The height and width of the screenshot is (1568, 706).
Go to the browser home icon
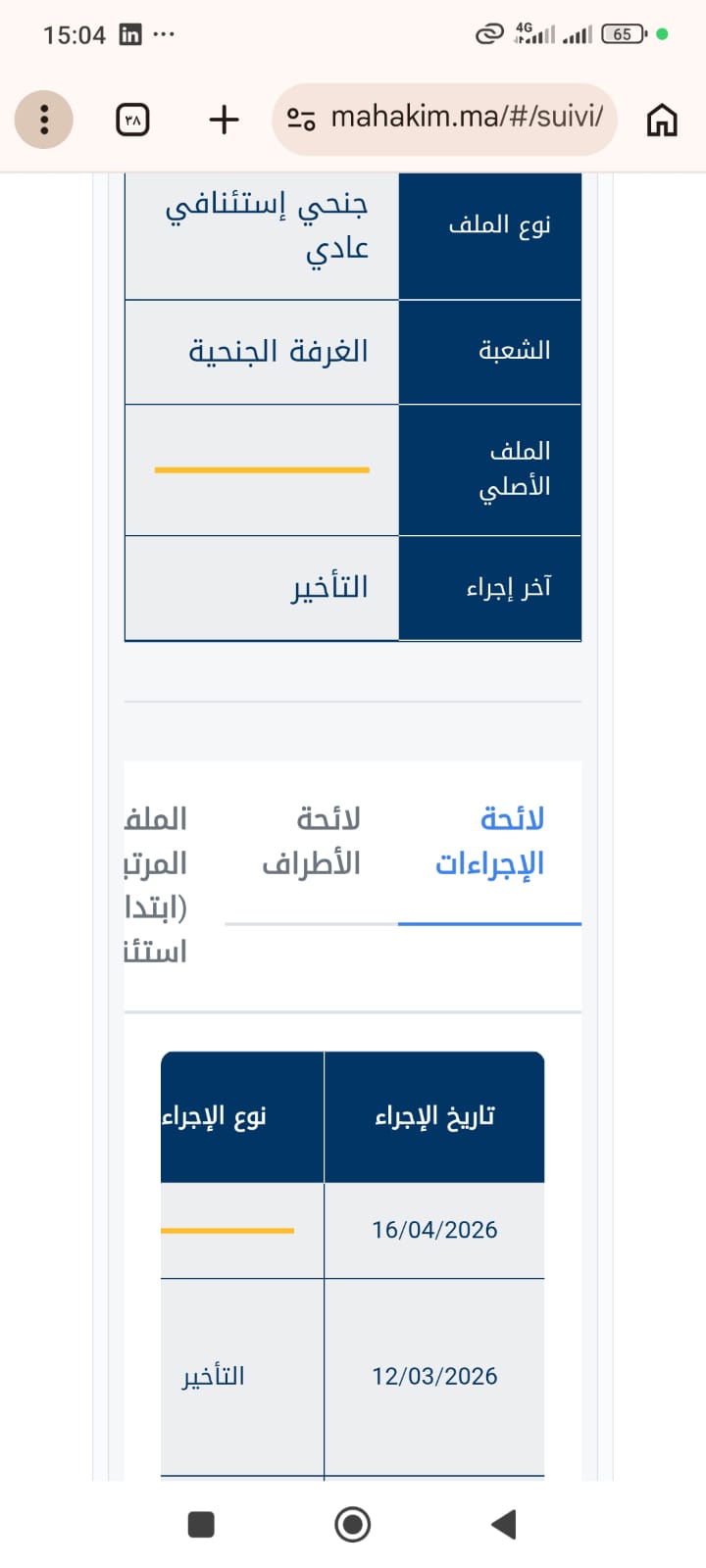click(x=662, y=120)
